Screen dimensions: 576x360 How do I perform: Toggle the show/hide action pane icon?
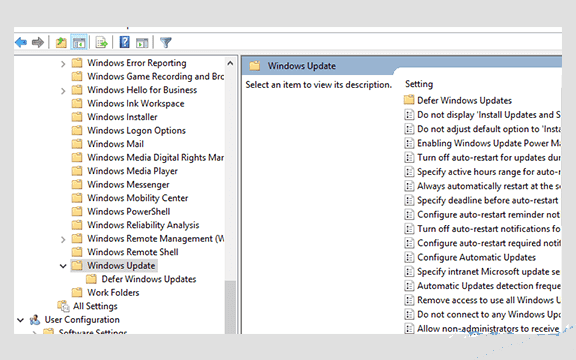[x=142, y=43]
